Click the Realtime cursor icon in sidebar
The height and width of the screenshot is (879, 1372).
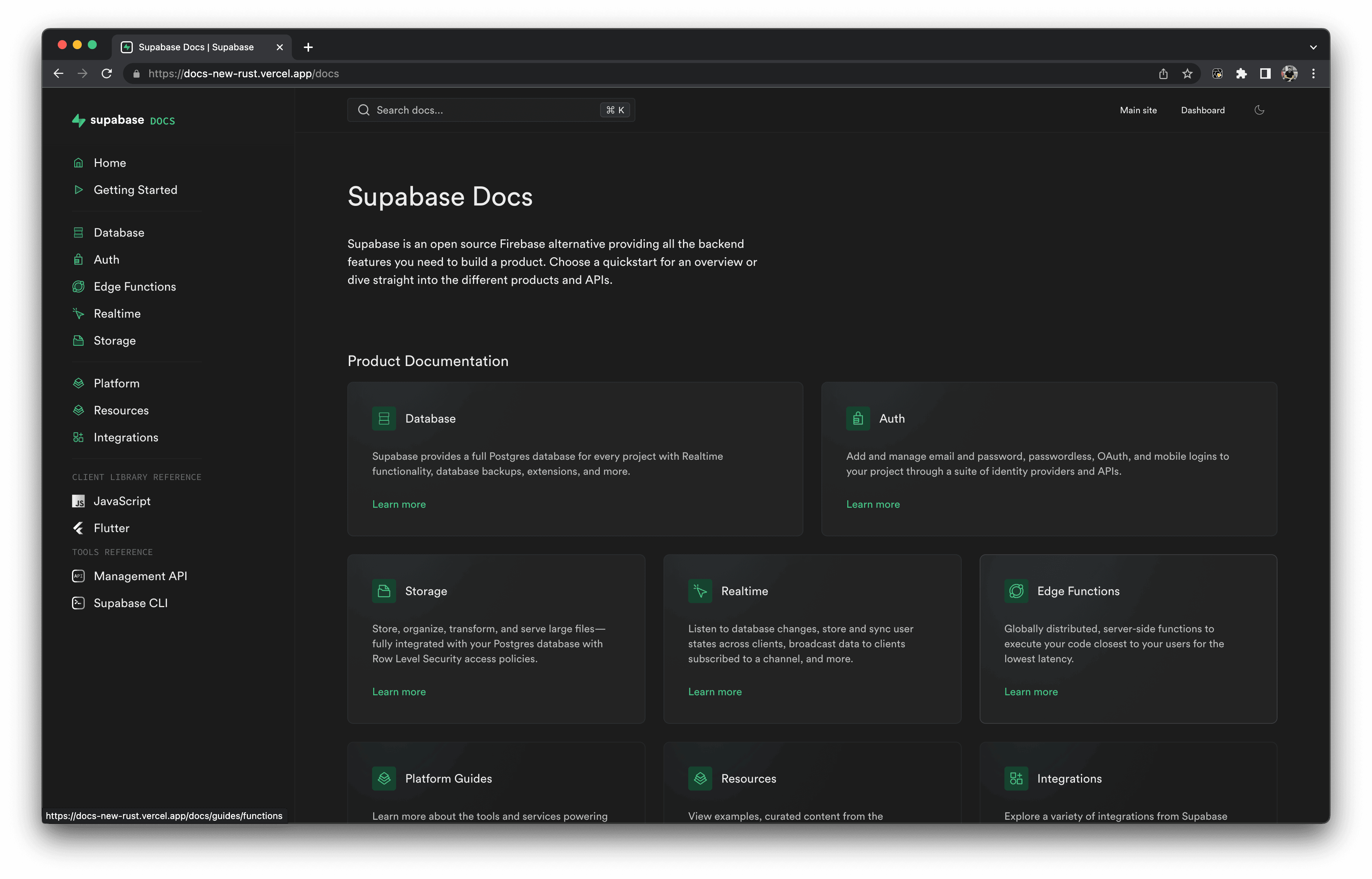[79, 313]
